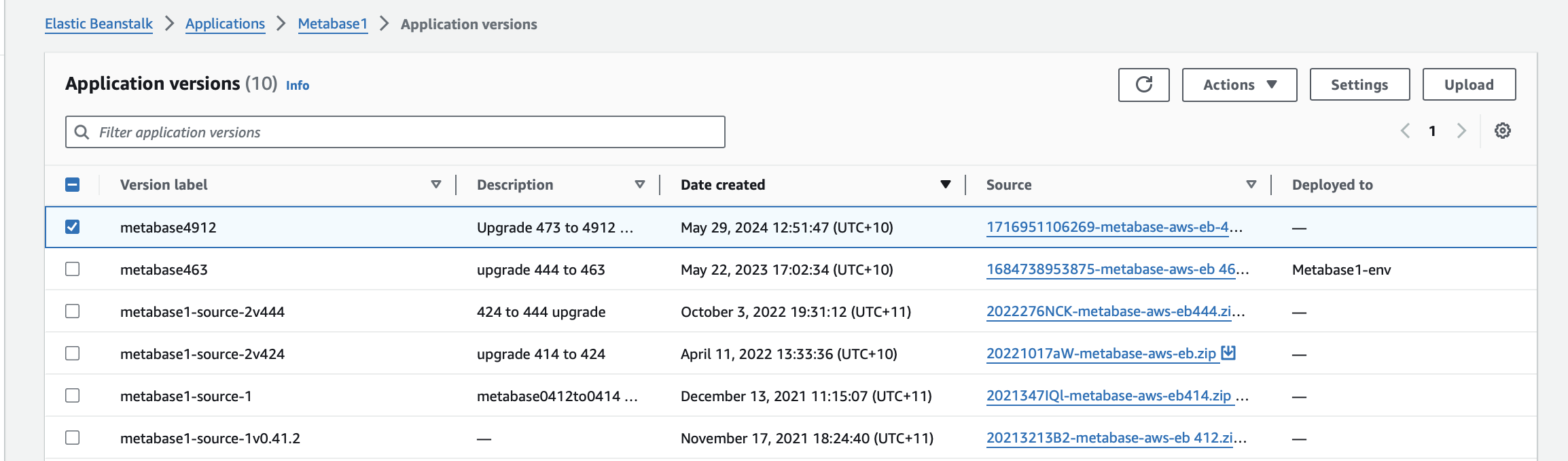Click description 'Upgrade 473 to 4912'
1568x461 pixels.
tap(555, 228)
